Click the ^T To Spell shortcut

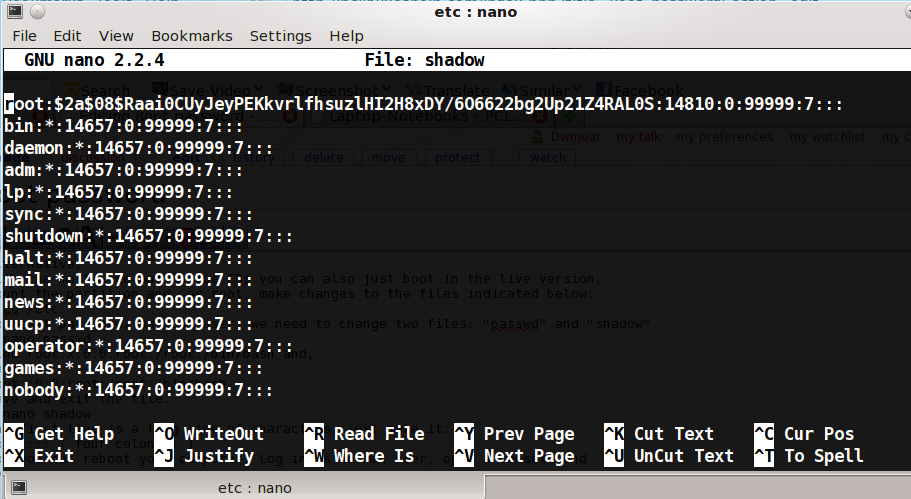[809, 456]
